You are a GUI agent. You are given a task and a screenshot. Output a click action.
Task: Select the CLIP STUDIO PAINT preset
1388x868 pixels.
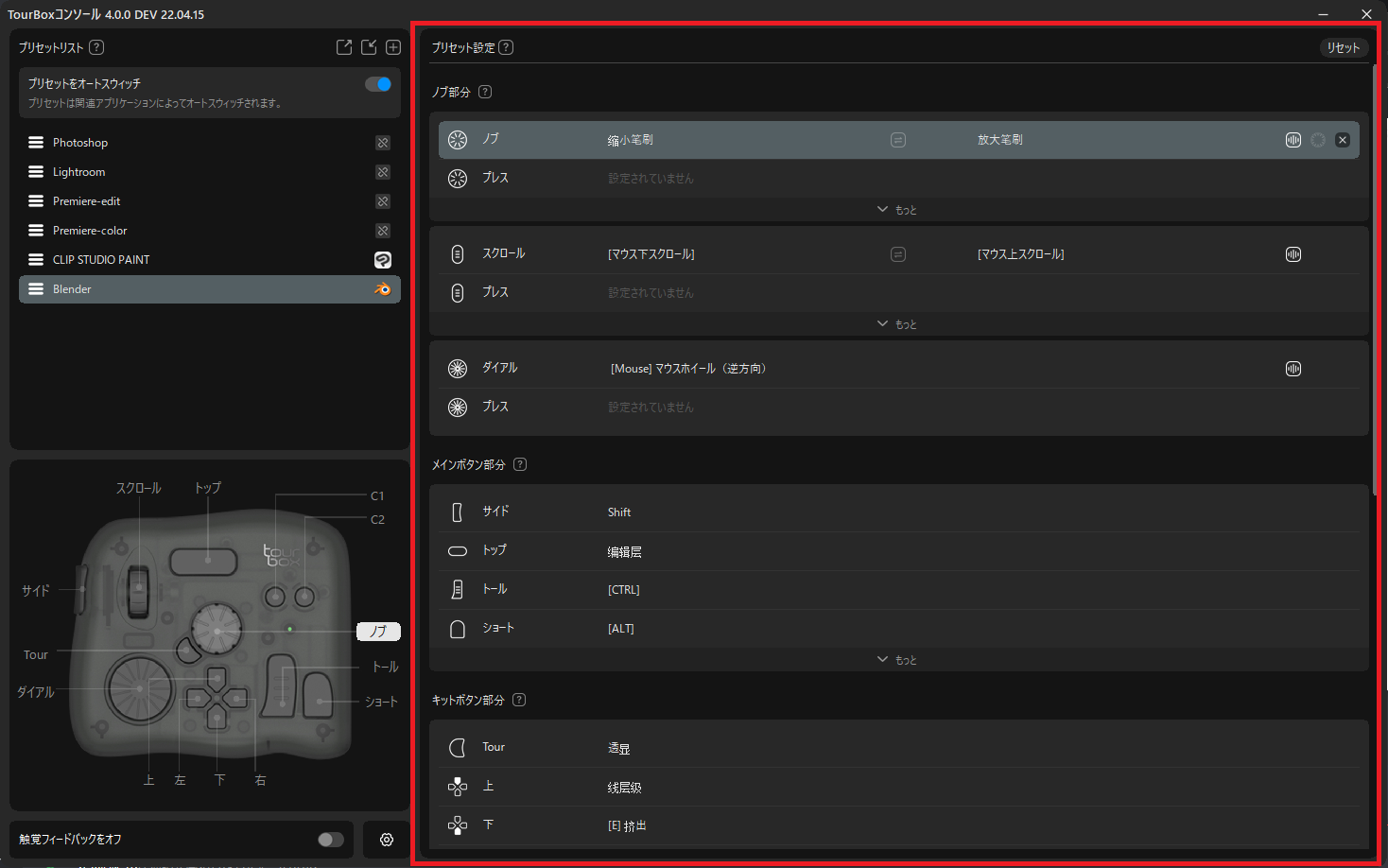pyautogui.click(x=101, y=260)
